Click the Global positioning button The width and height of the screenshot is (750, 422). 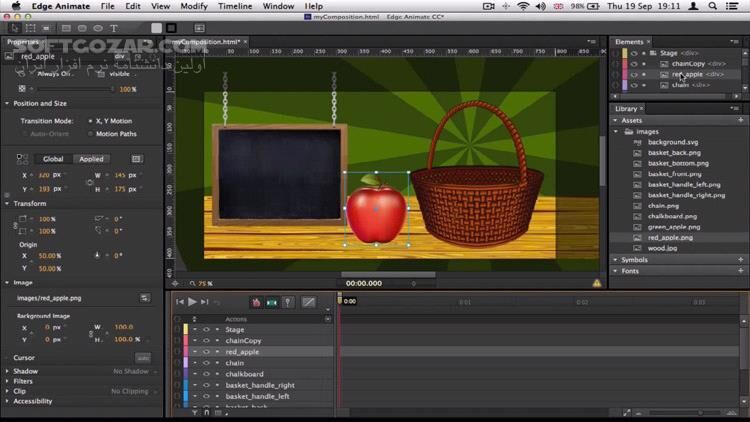(x=53, y=159)
